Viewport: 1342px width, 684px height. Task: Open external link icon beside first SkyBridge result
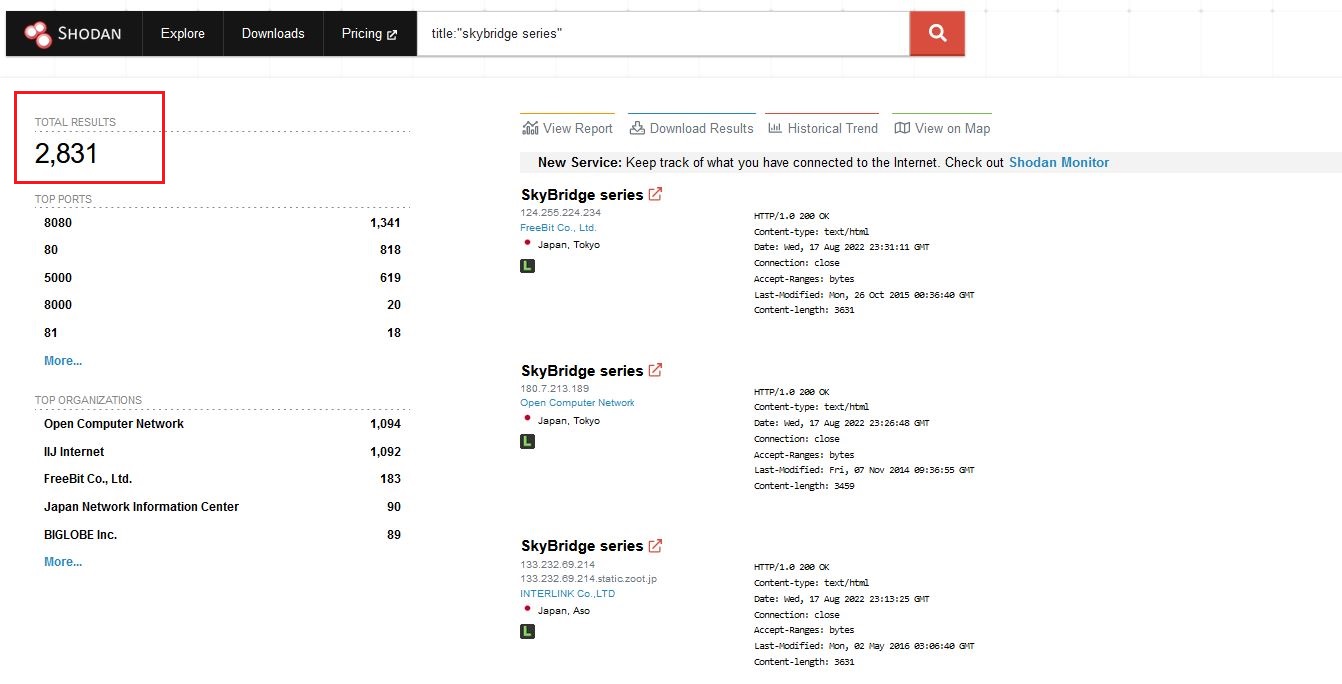pyautogui.click(x=655, y=194)
